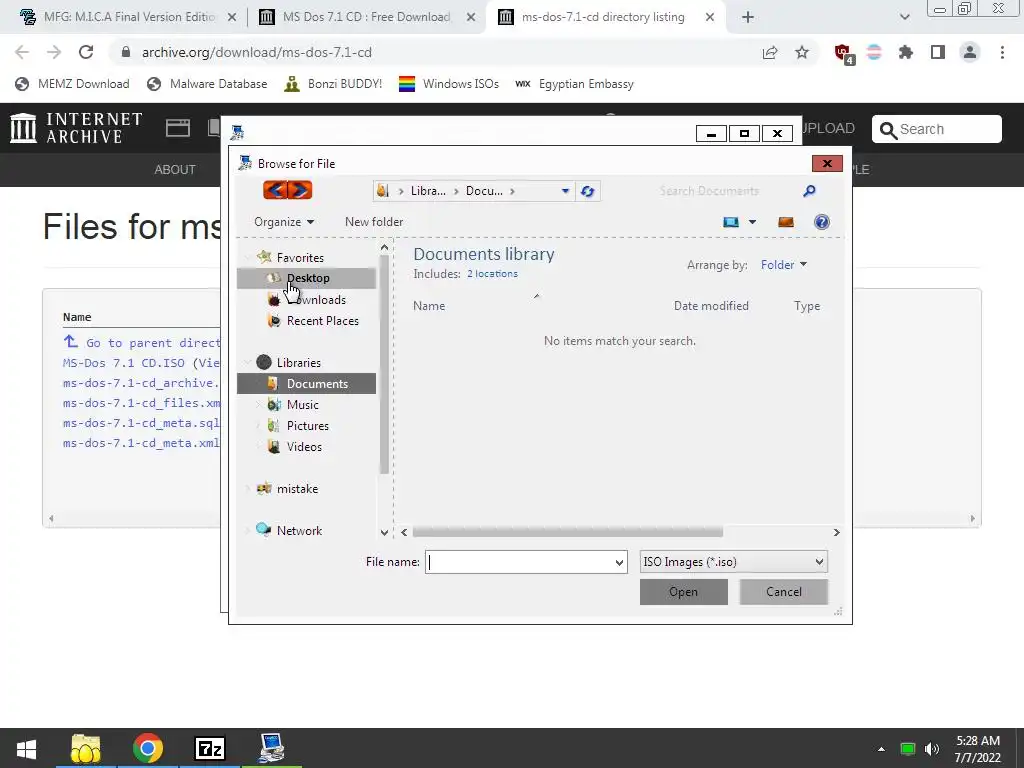The width and height of the screenshot is (1024, 768).
Task: Sort by Date modified column header
Action: click(x=711, y=306)
